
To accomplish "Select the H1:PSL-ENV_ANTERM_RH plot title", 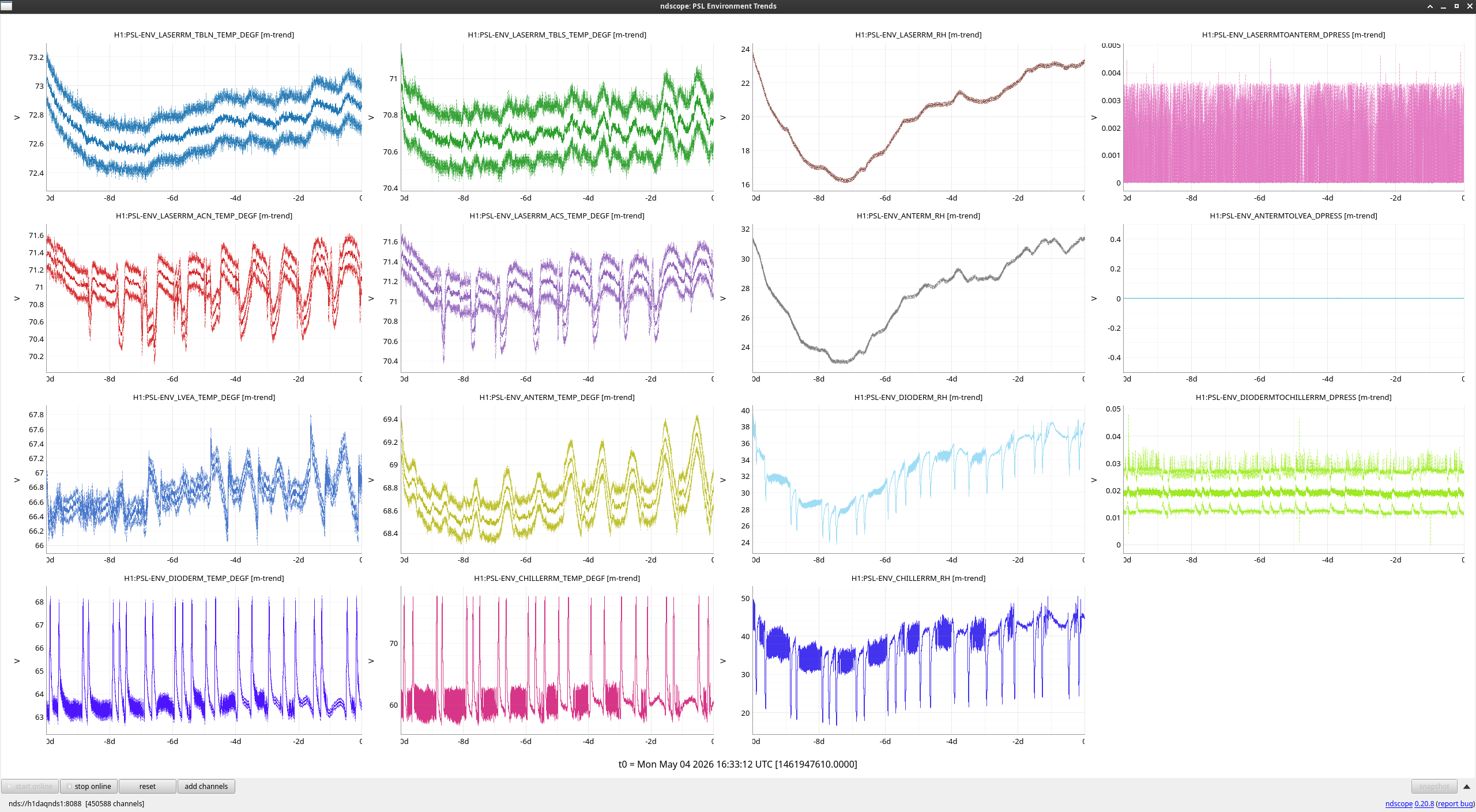I will pos(918,216).
